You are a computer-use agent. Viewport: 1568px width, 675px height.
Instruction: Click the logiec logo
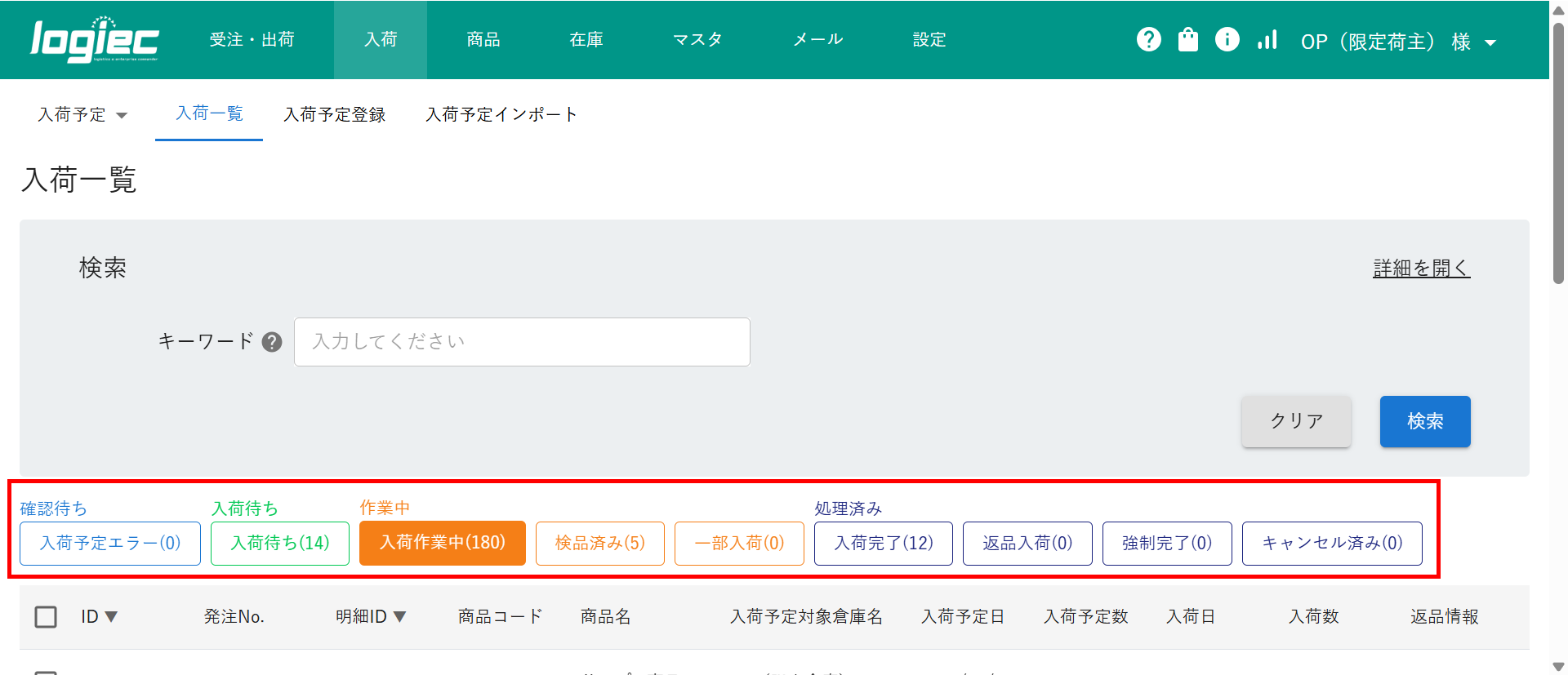coord(94,40)
